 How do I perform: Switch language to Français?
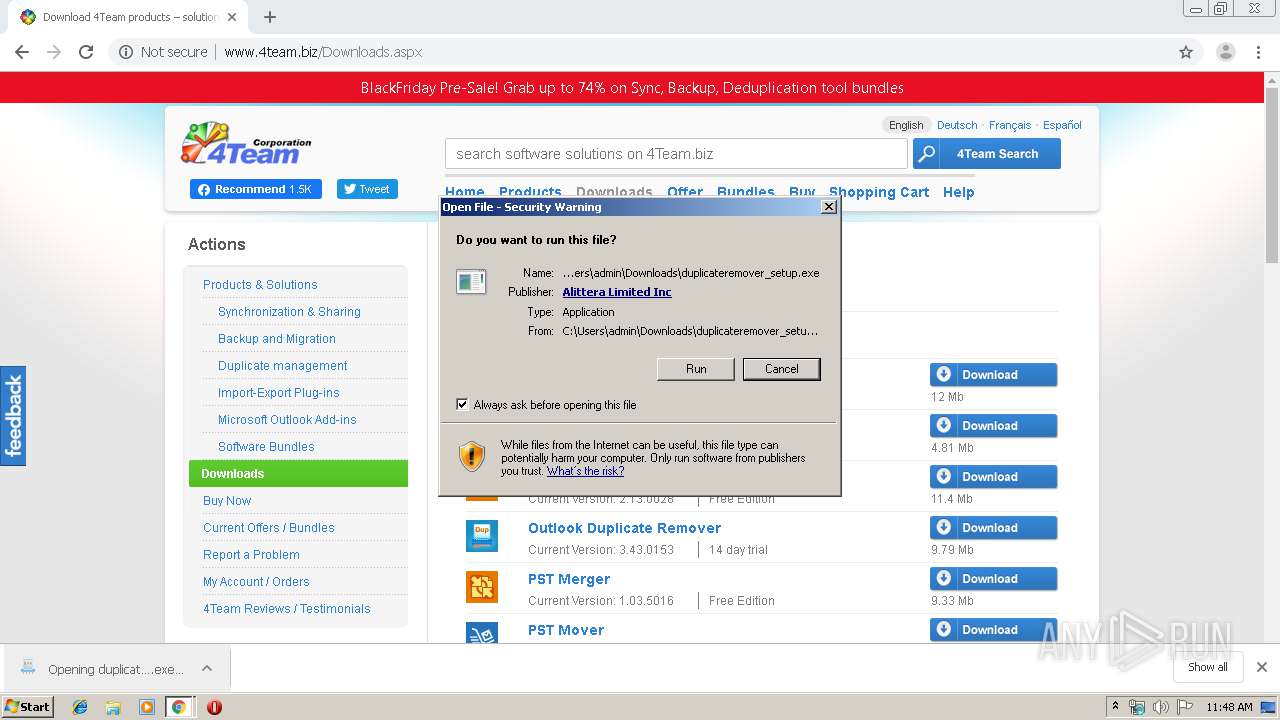click(x=1010, y=125)
